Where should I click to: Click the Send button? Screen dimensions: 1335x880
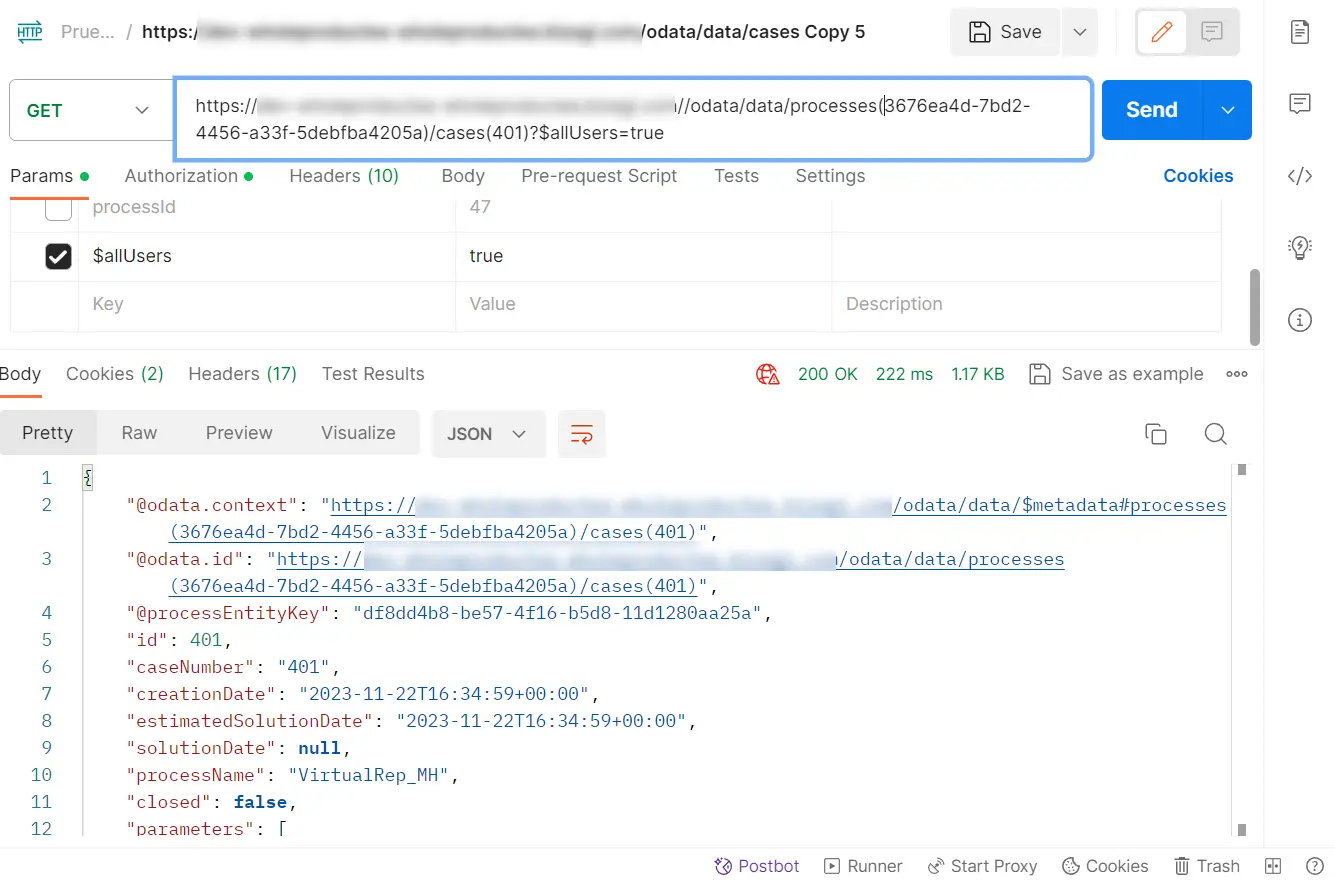point(1152,110)
